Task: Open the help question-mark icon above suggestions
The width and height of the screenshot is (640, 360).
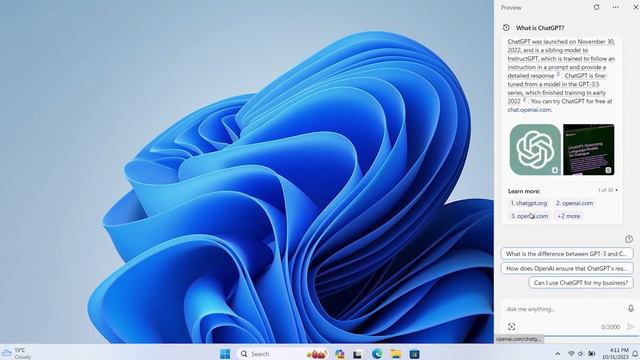Action: (629, 239)
